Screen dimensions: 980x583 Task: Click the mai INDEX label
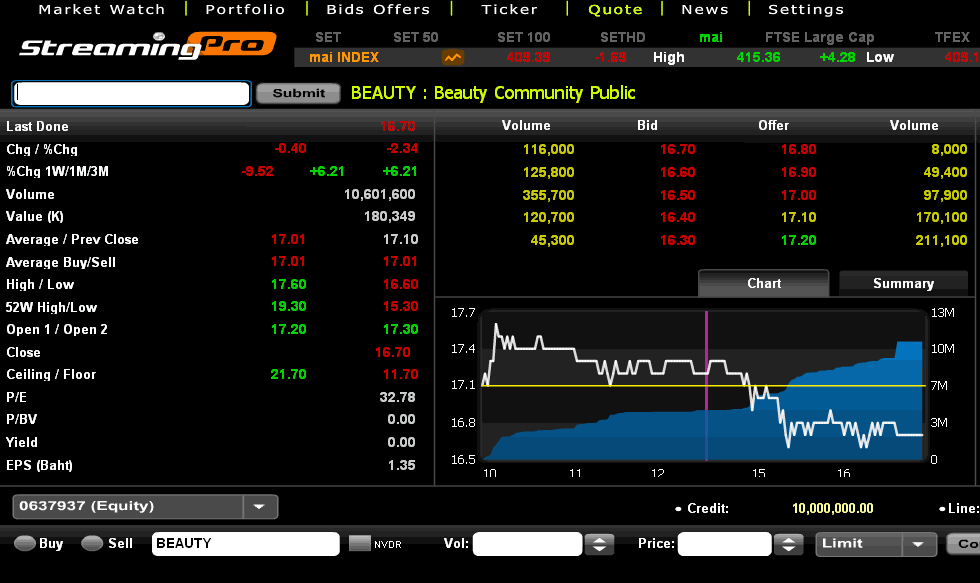[x=344, y=57]
